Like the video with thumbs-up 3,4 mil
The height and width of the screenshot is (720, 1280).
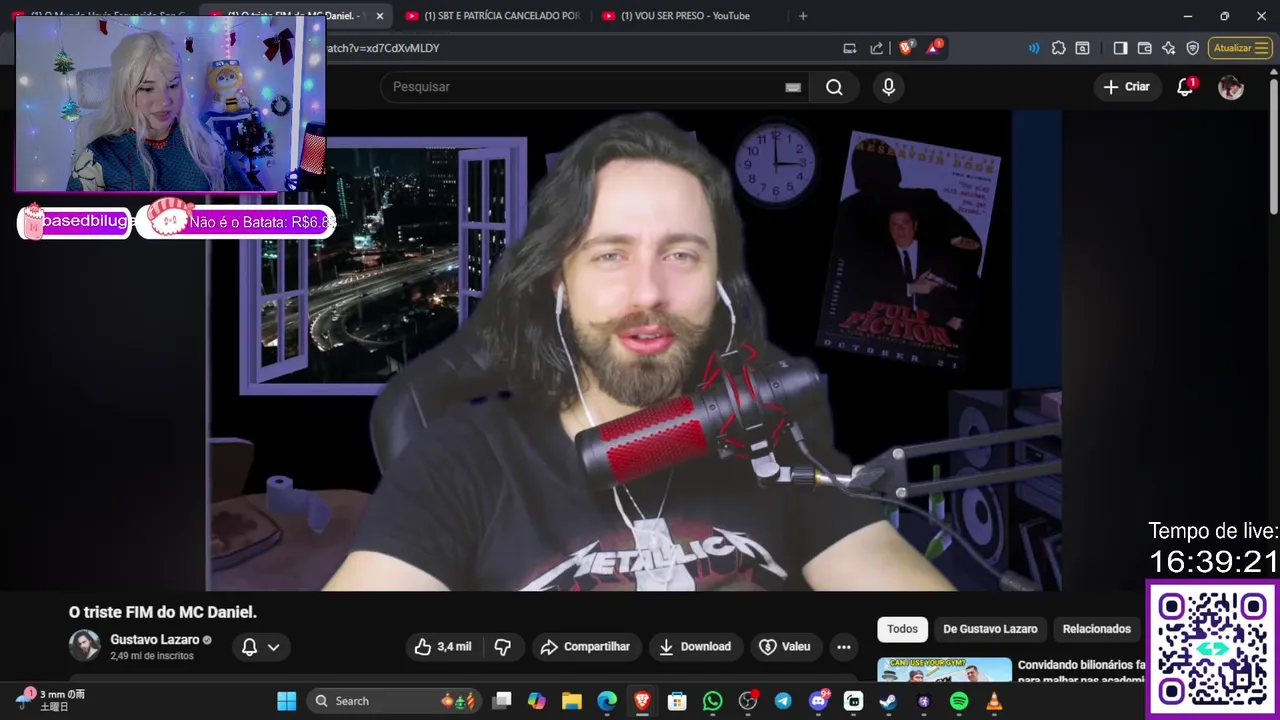[x=443, y=647]
